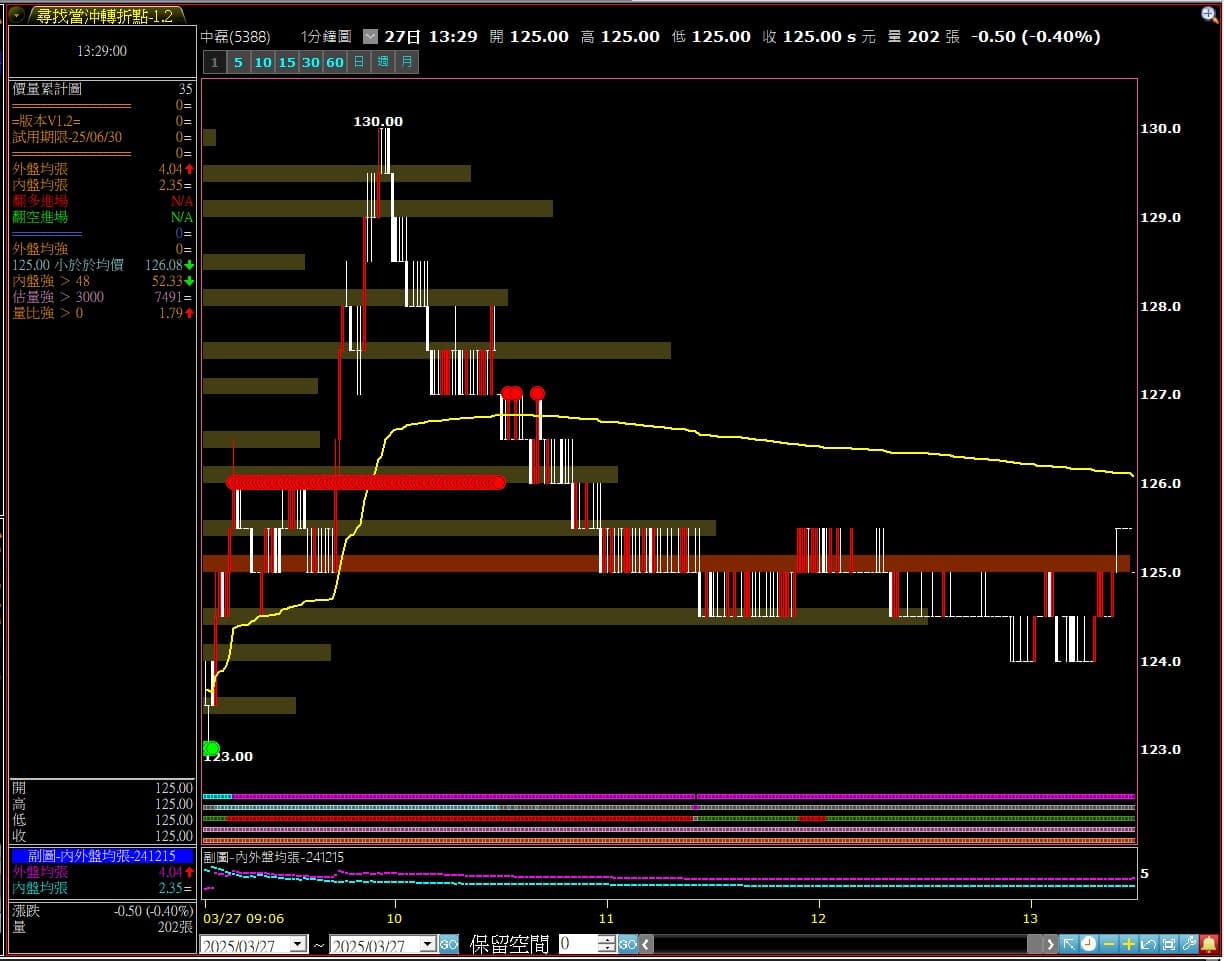Viewport: 1224px width, 961px height.
Task: Click the magnifier icon at top right
Action: tap(1211, 14)
